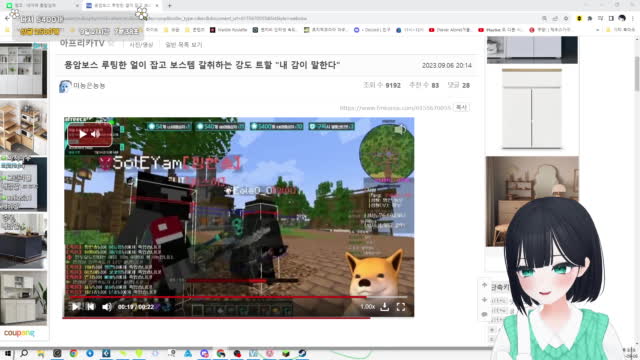Enter fullscreen mode on the video
The image size is (640, 360).
pos(401,307)
